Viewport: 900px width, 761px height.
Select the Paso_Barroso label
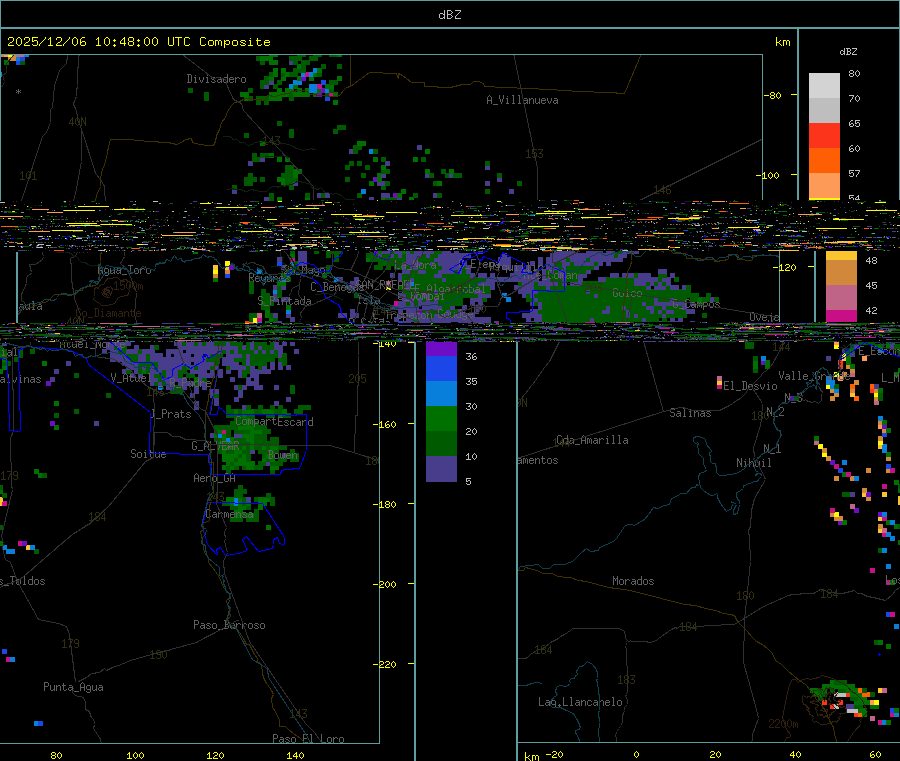pos(229,624)
